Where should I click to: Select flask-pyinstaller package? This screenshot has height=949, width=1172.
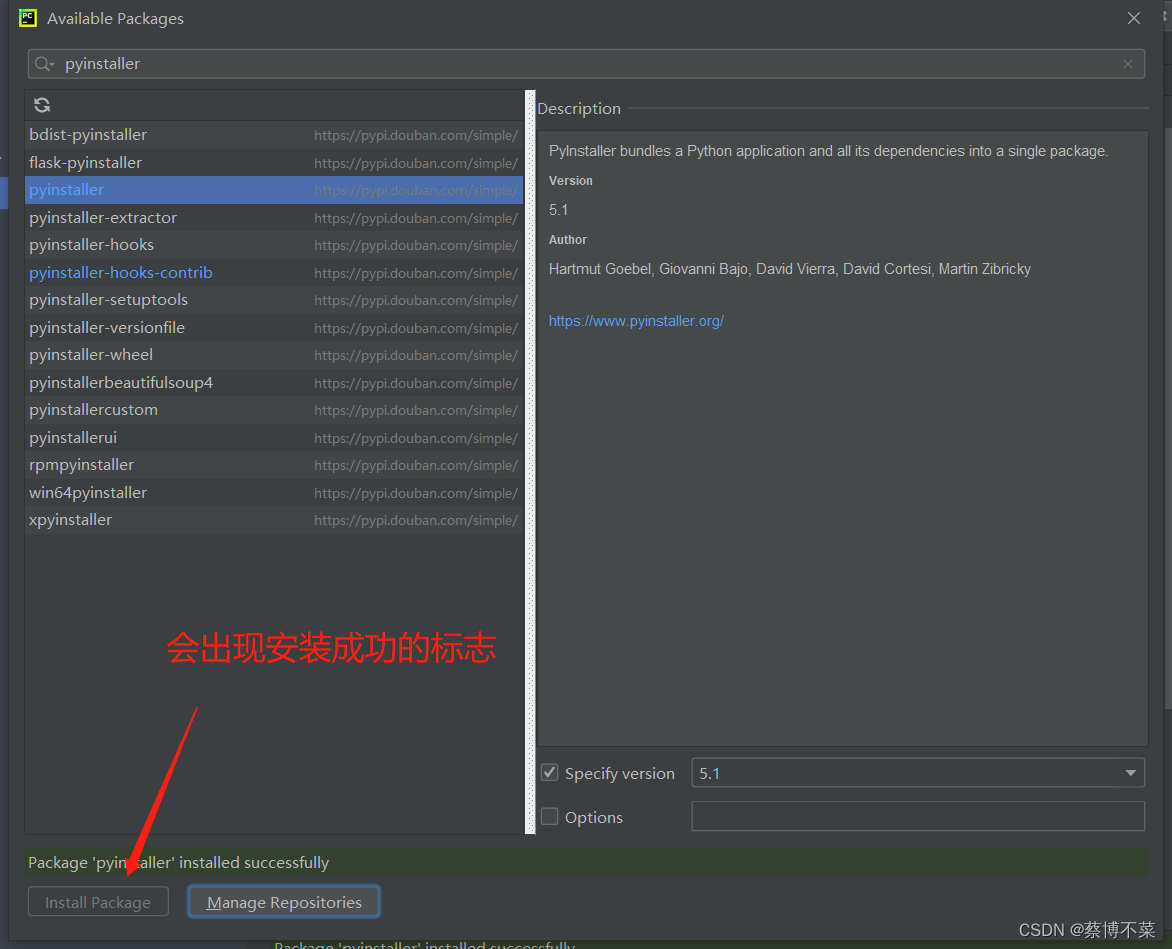274,163
